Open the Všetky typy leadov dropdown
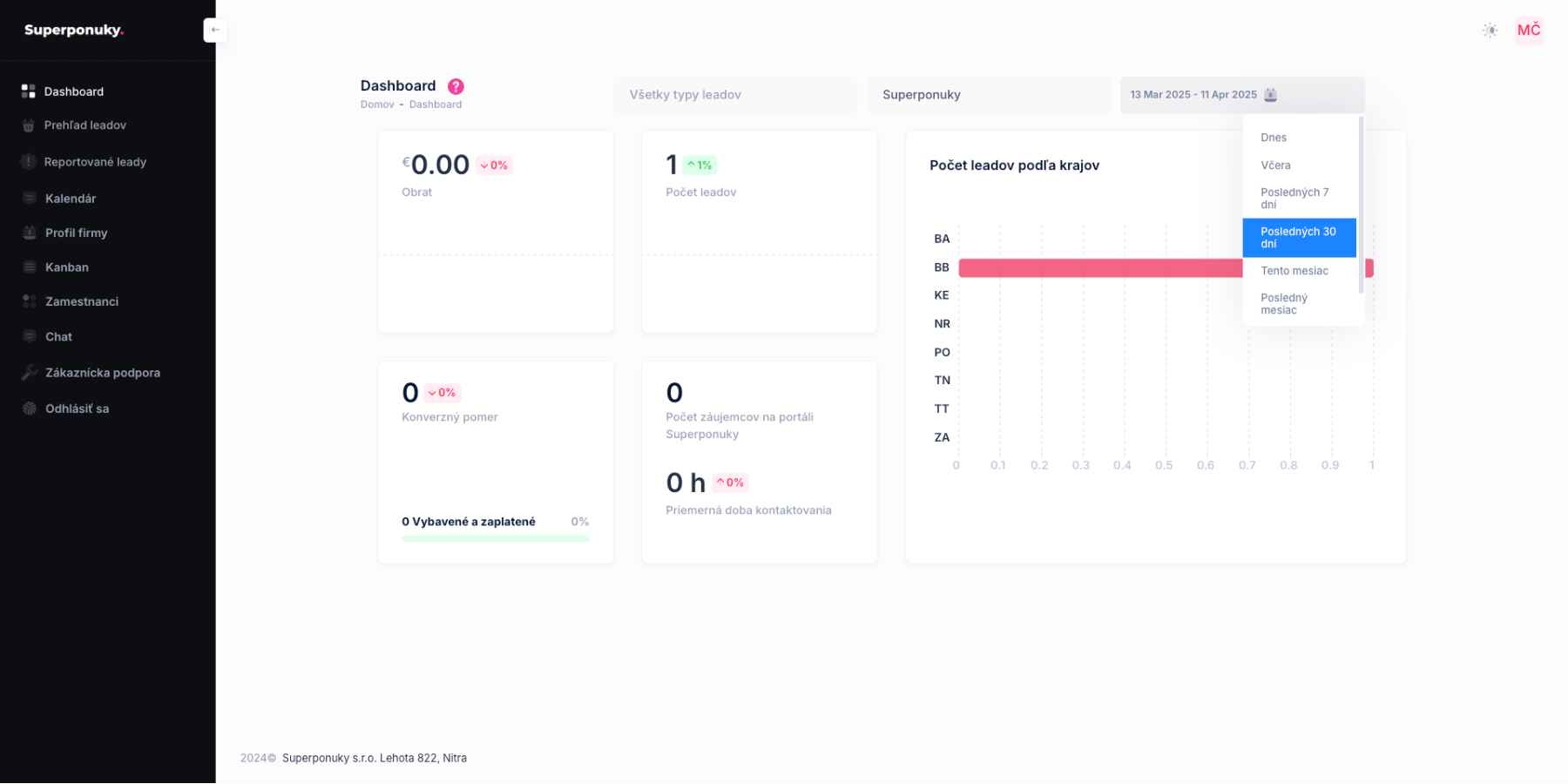1568x784 pixels. 735,95
